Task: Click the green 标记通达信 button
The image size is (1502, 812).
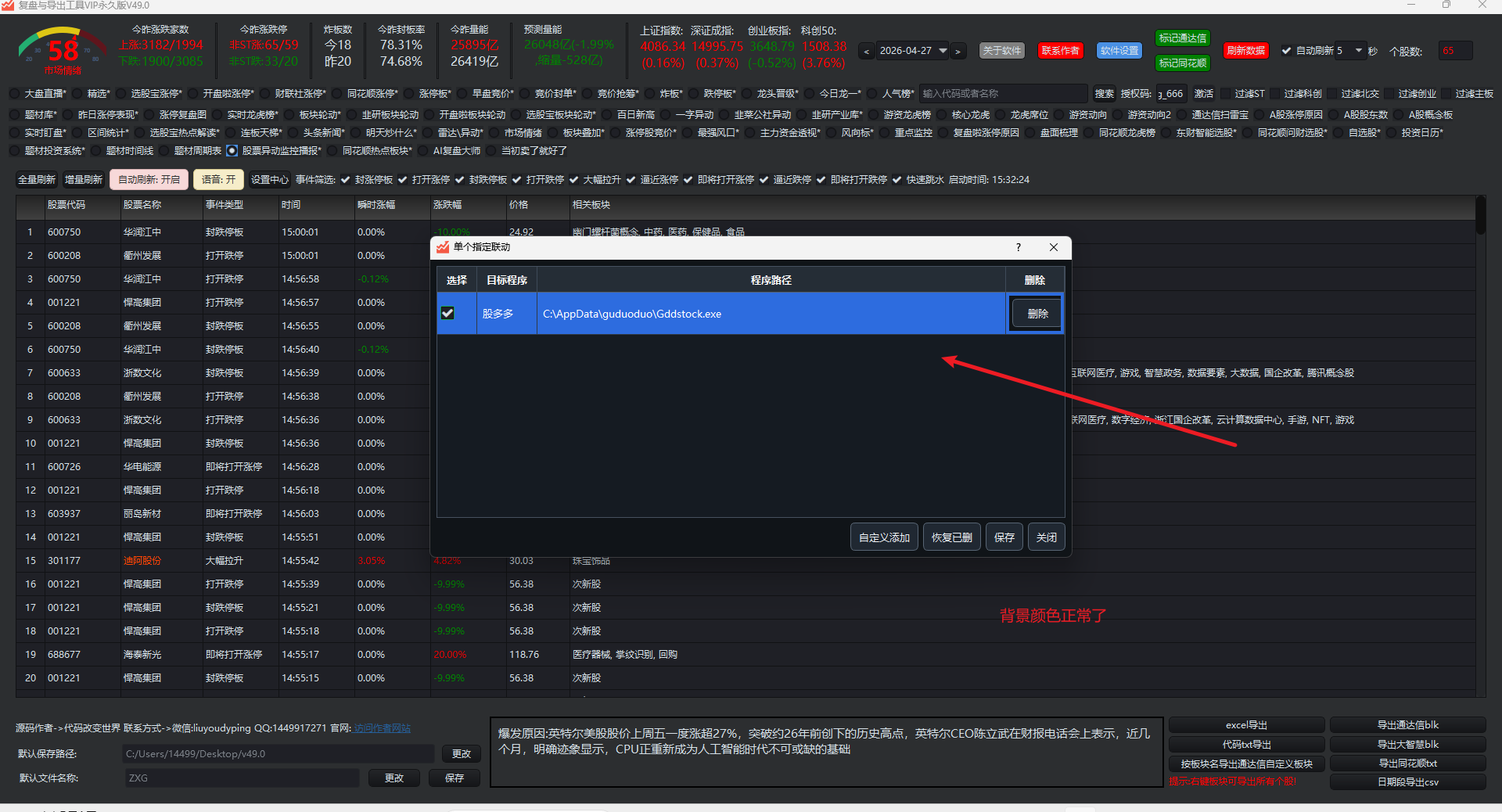Action: [1182, 38]
